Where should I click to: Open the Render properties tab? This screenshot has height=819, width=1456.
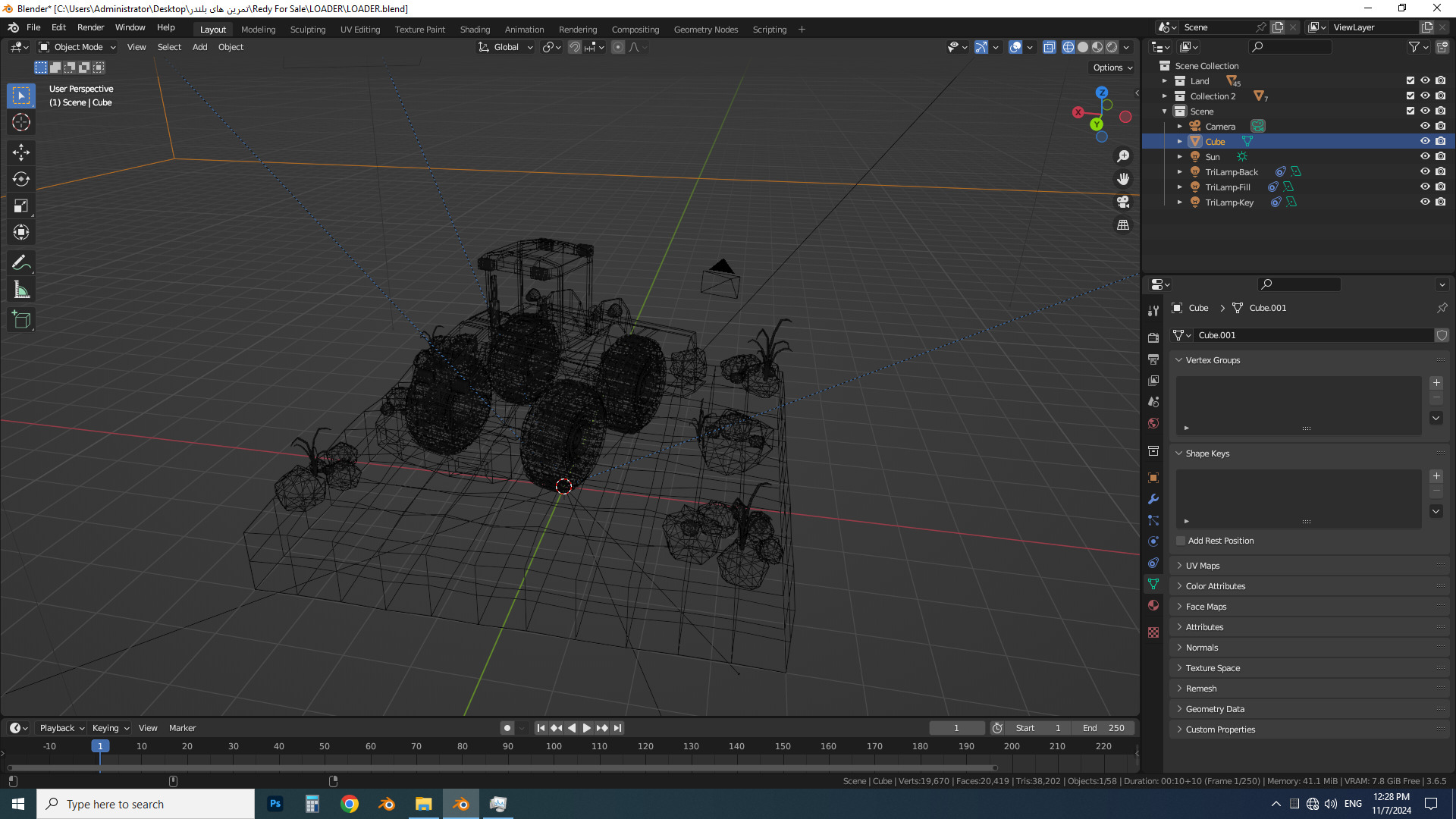coord(1153,337)
